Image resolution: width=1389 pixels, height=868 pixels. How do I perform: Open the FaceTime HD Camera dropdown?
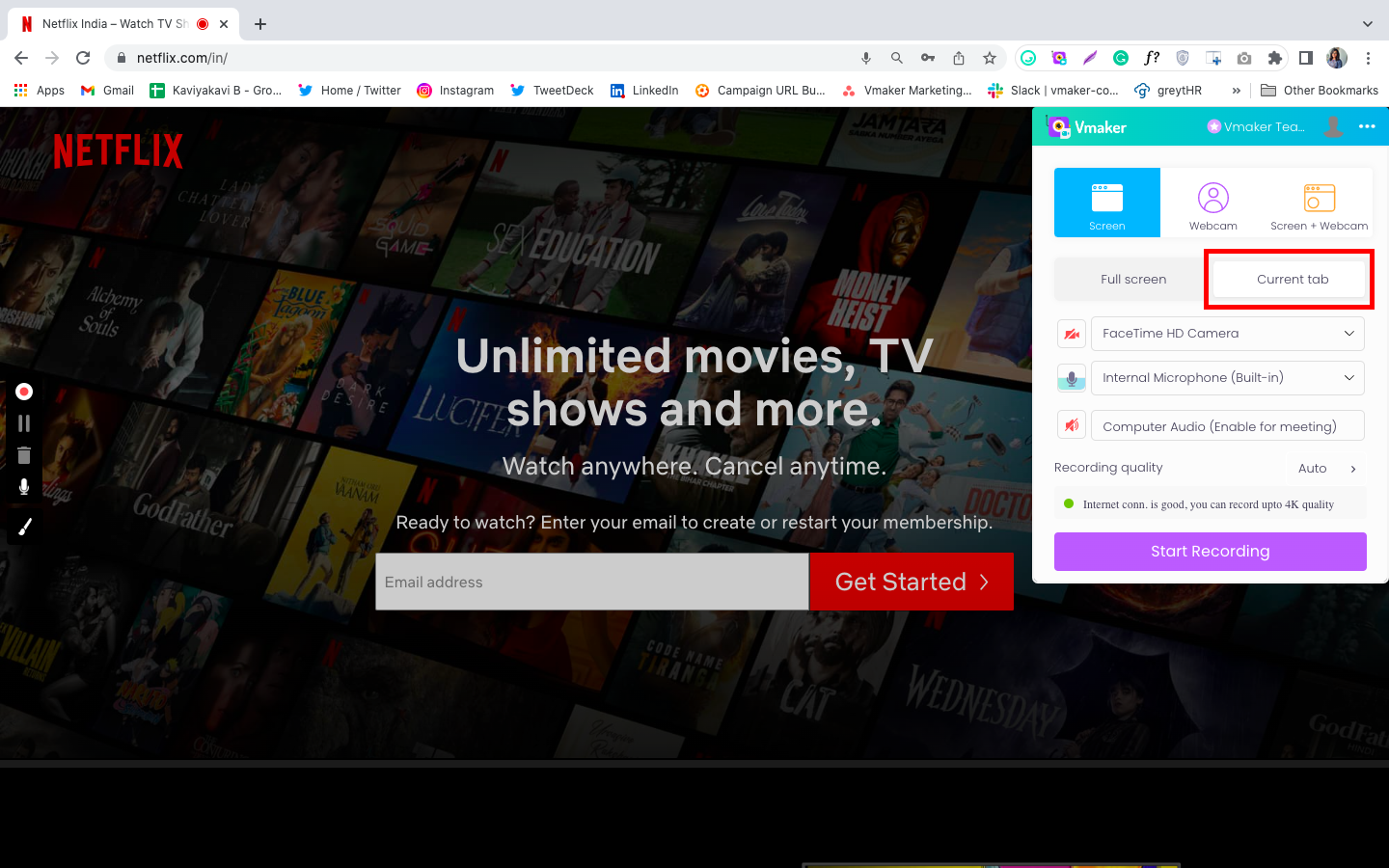pos(1228,334)
